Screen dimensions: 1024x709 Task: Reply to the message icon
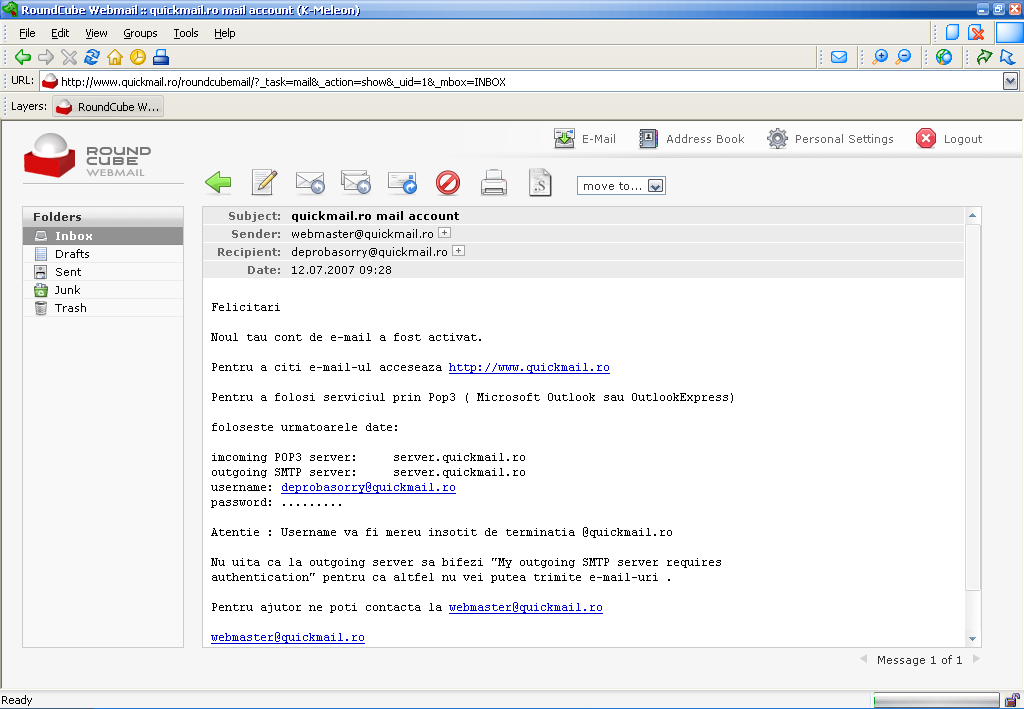pos(310,183)
